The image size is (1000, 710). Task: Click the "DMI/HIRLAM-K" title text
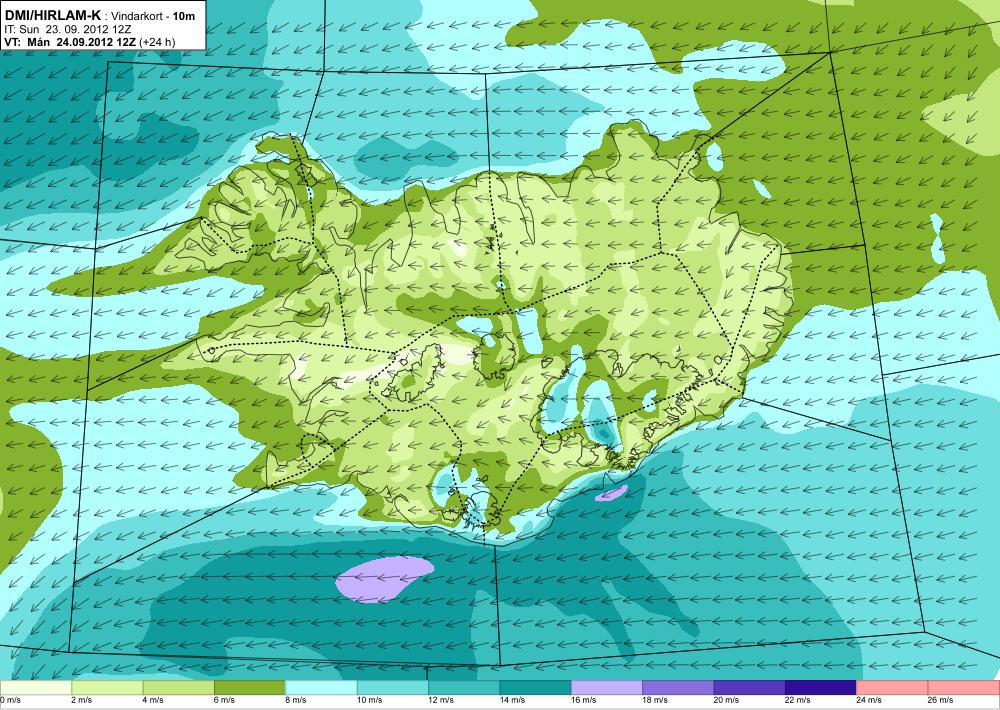pos(53,15)
